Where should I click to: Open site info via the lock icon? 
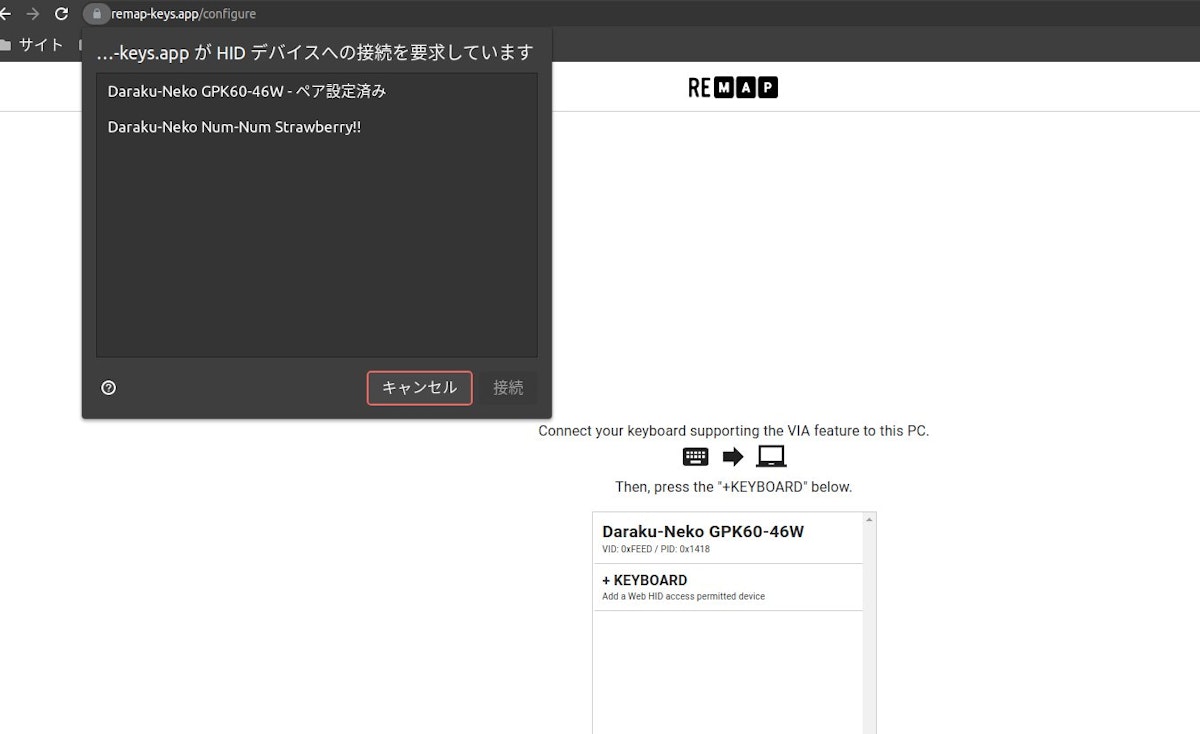(x=96, y=14)
